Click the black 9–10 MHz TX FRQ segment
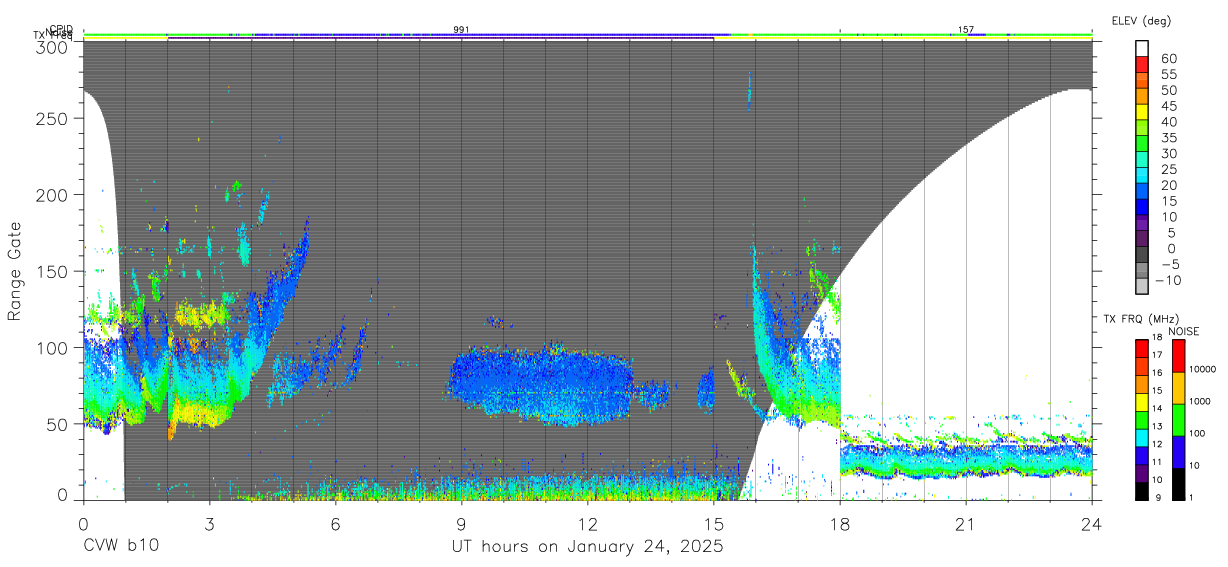 (x=1142, y=492)
